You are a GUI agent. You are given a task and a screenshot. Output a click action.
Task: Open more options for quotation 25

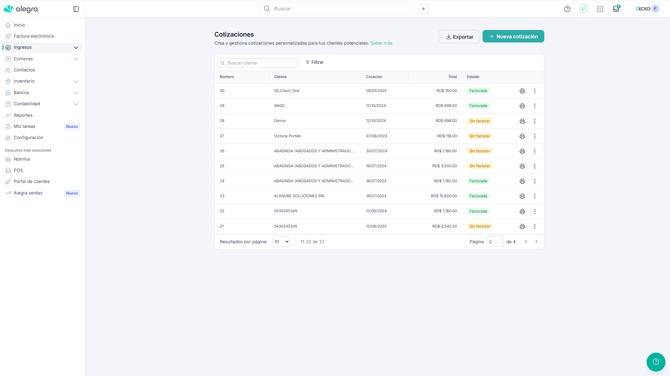click(x=535, y=166)
